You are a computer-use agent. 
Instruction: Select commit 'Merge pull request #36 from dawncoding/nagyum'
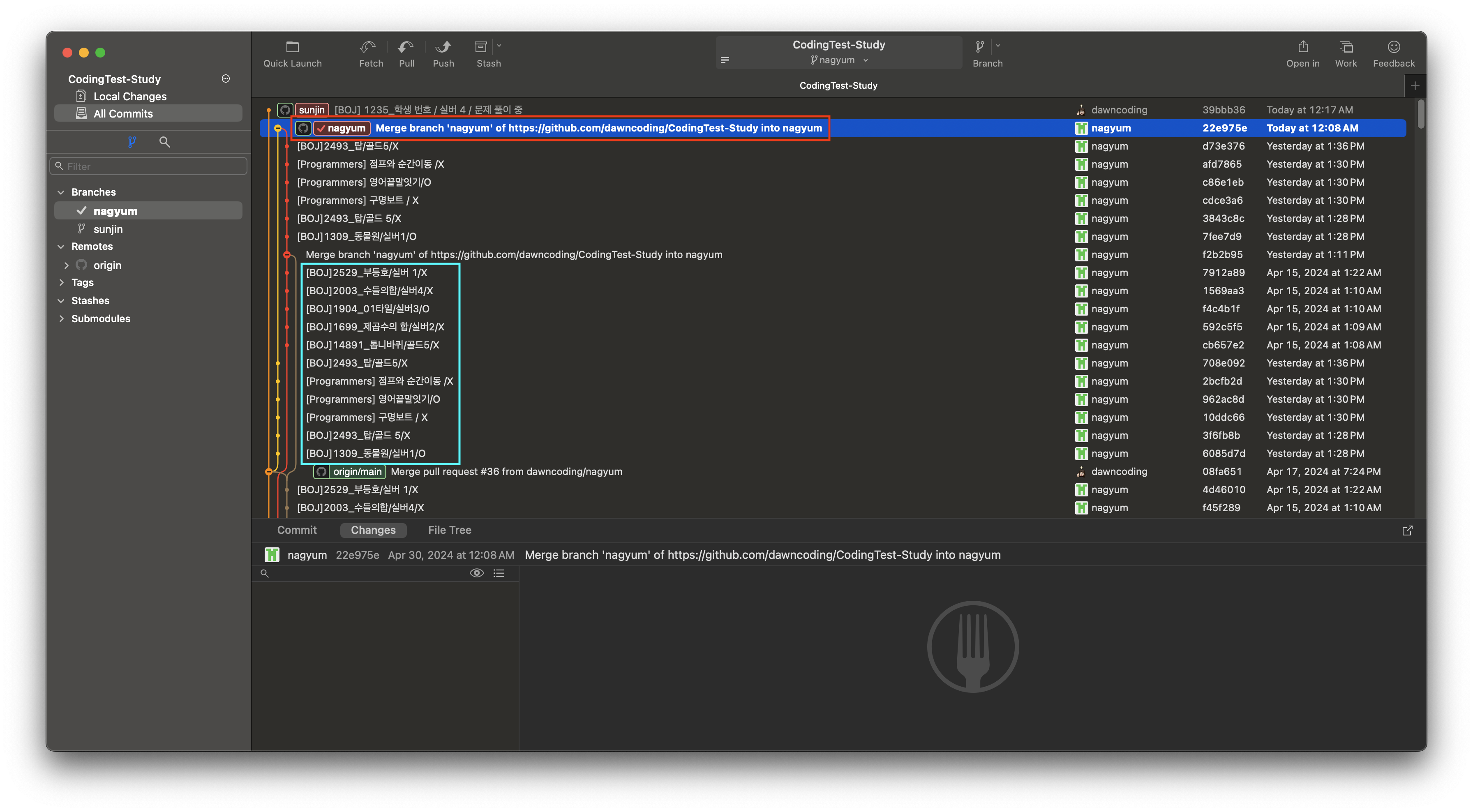click(833, 472)
